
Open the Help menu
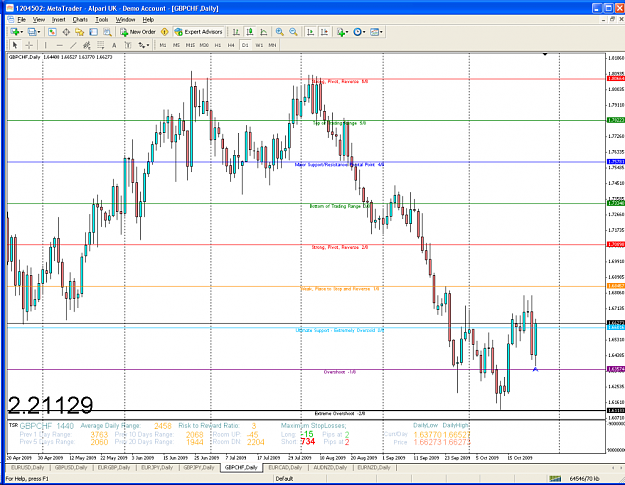click(148, 20)
